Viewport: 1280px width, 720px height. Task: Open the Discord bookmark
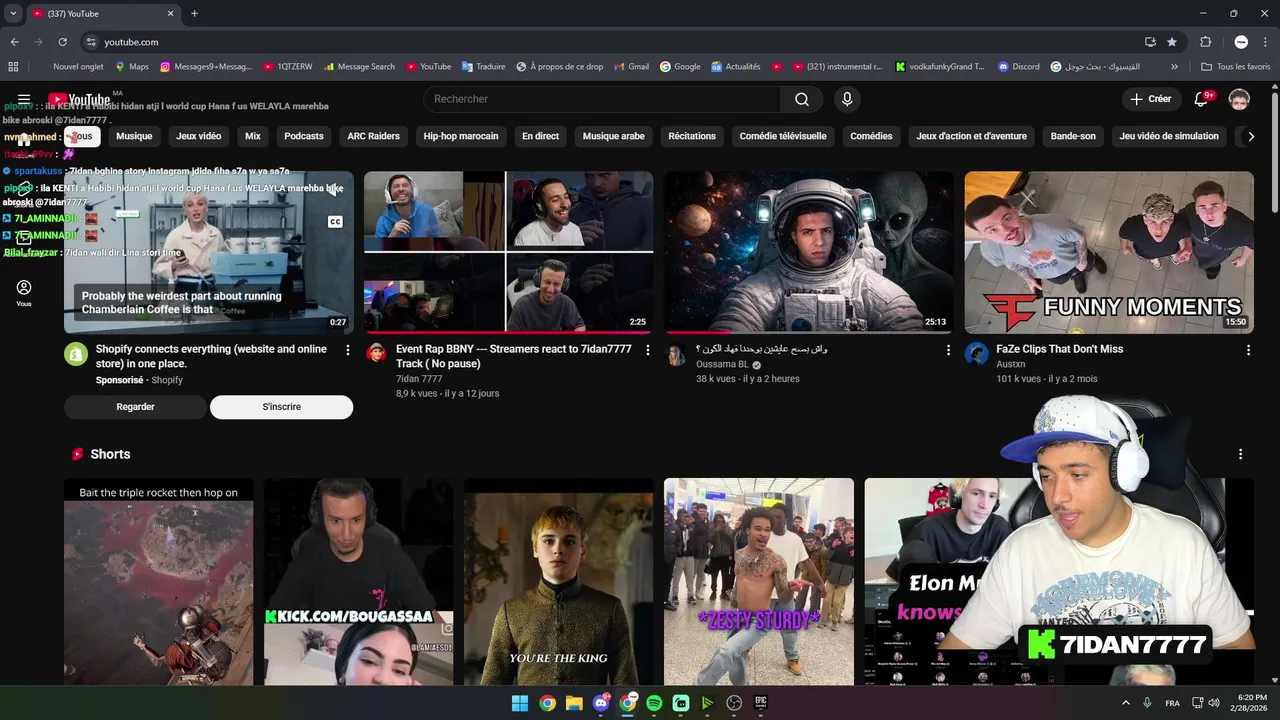(1018, 67)
